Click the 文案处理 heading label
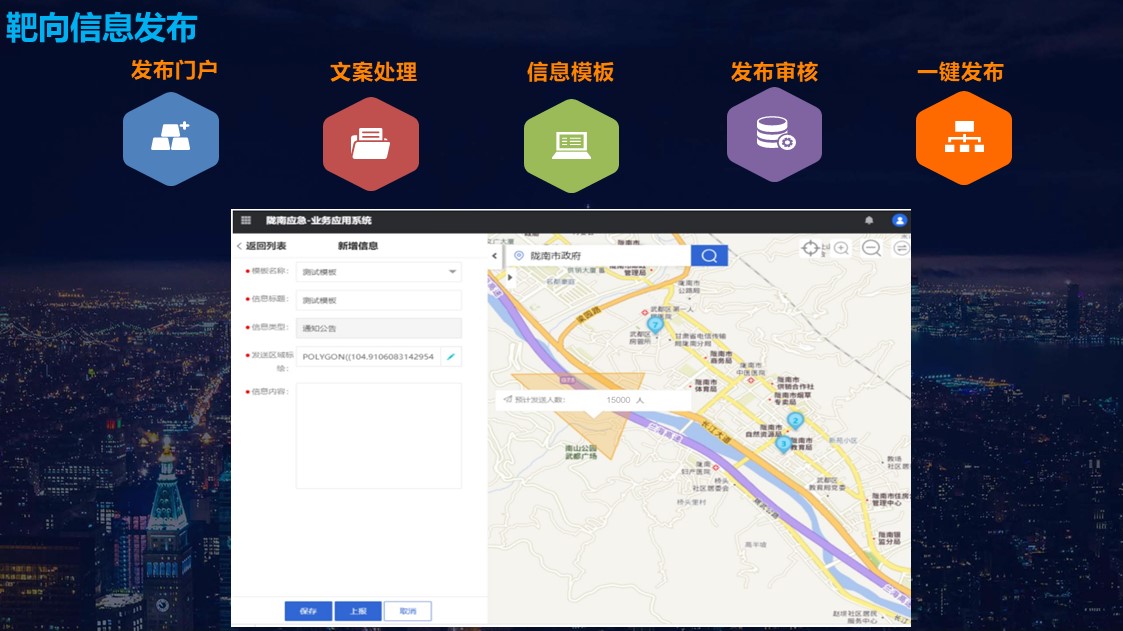 373,72
